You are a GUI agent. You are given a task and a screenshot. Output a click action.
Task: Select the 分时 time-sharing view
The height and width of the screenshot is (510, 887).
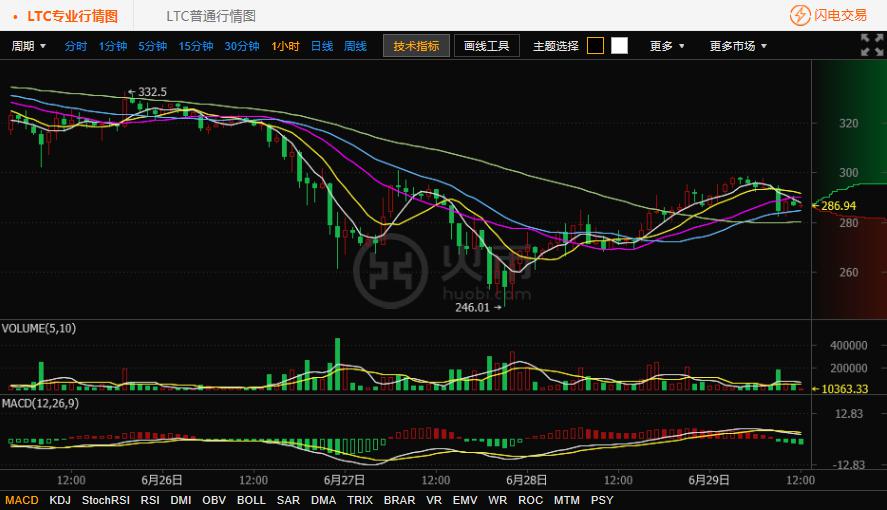click(76, 46)
